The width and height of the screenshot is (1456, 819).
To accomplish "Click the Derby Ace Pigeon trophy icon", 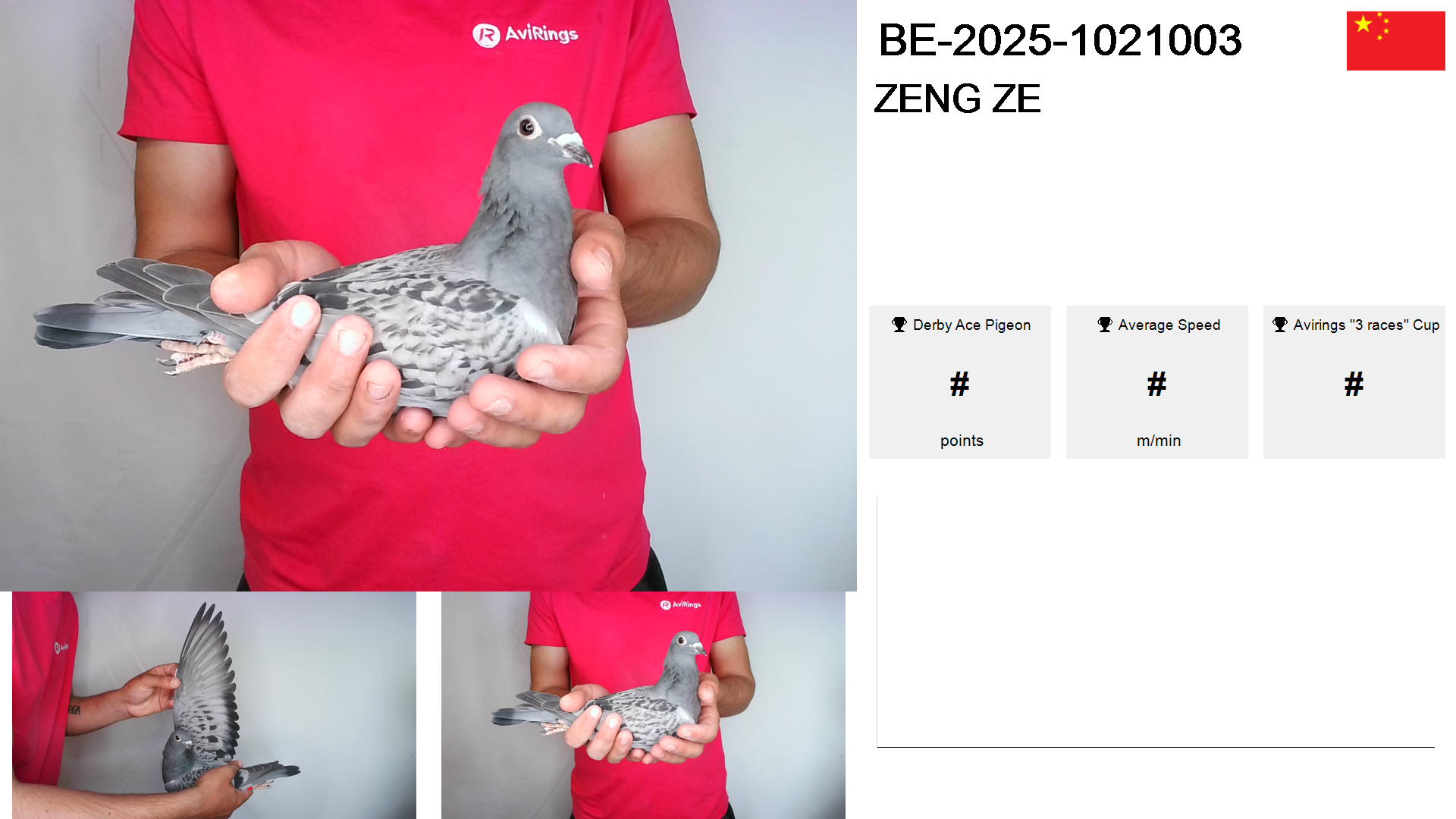I will (x=899, y=325).
